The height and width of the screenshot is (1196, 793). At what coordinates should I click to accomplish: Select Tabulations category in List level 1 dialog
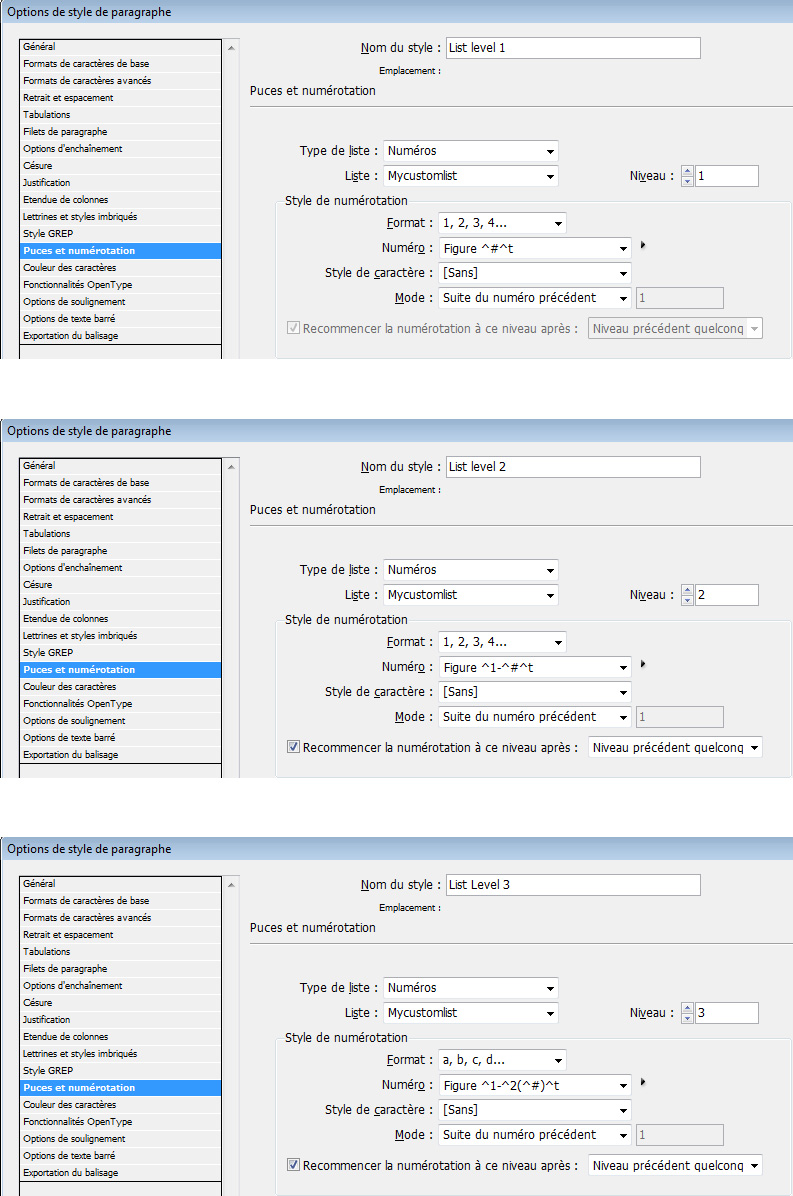120,114
